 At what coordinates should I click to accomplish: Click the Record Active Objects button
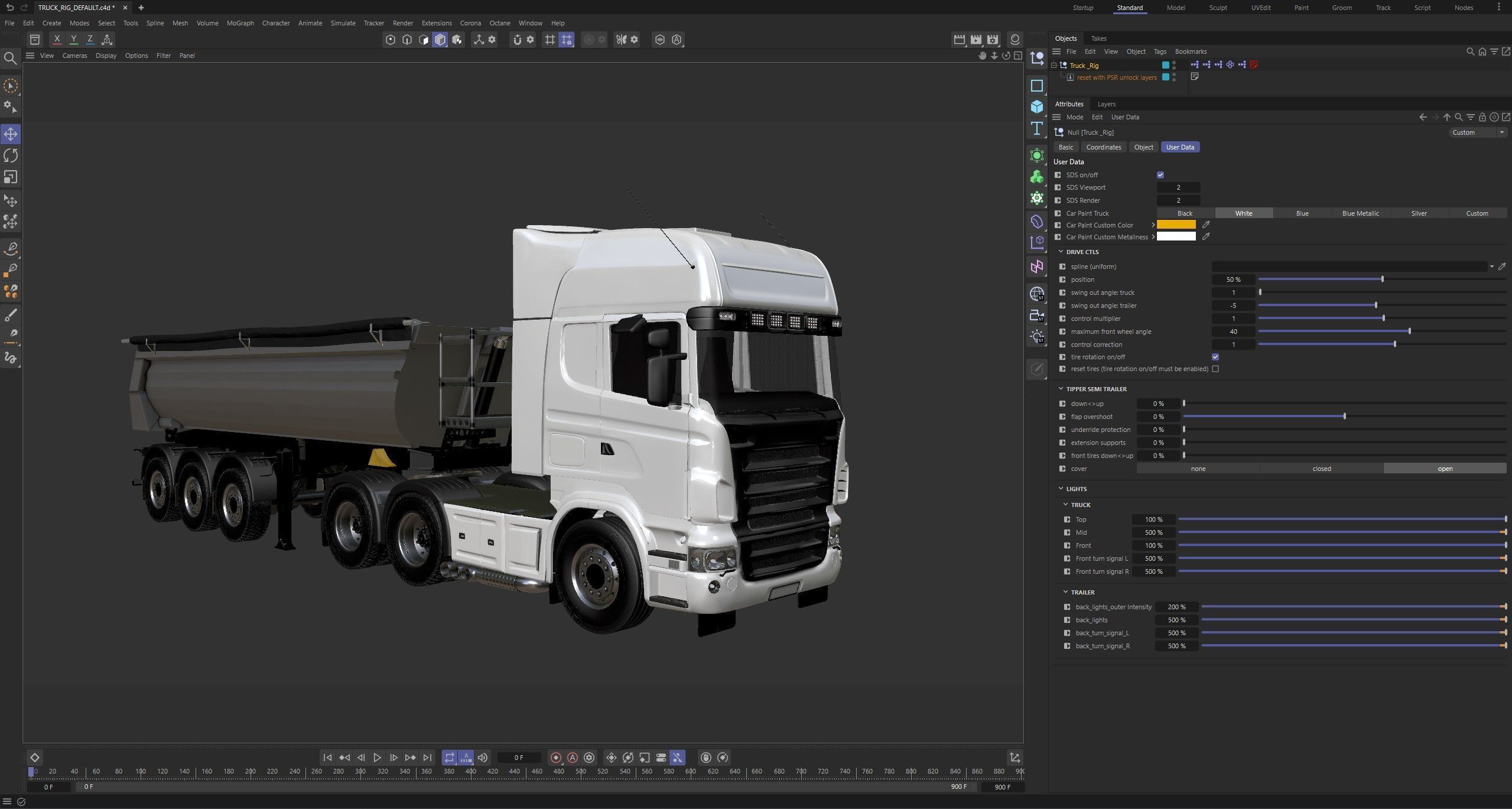click(x=555, y=758)
